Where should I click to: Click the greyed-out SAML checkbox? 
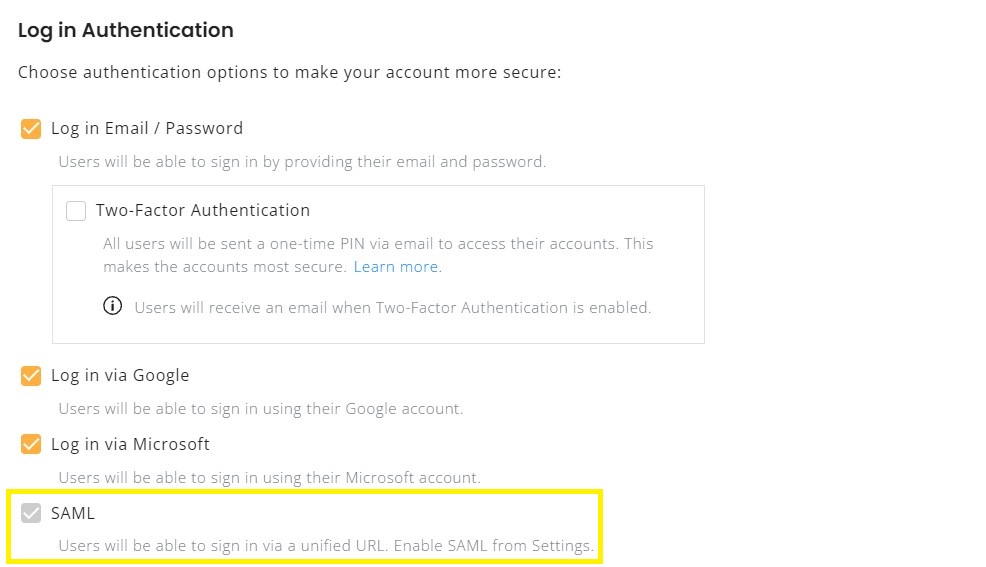tap(31, 513)
